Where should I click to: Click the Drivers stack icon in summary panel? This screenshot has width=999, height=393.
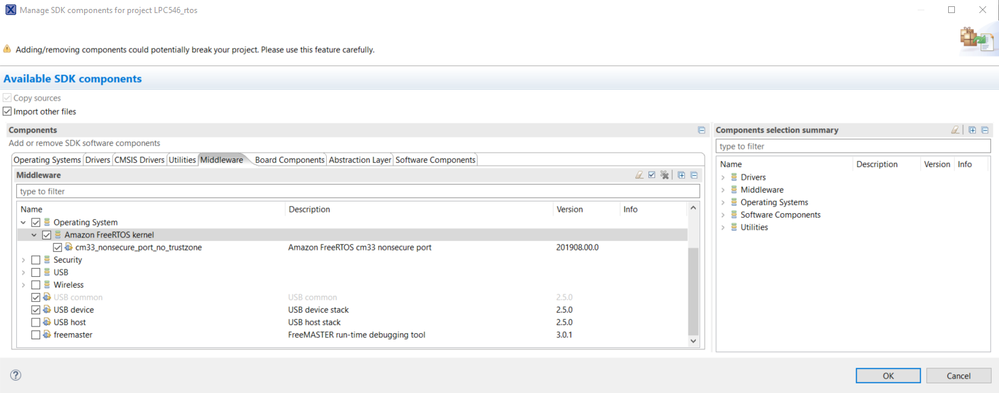pos(734,177)
